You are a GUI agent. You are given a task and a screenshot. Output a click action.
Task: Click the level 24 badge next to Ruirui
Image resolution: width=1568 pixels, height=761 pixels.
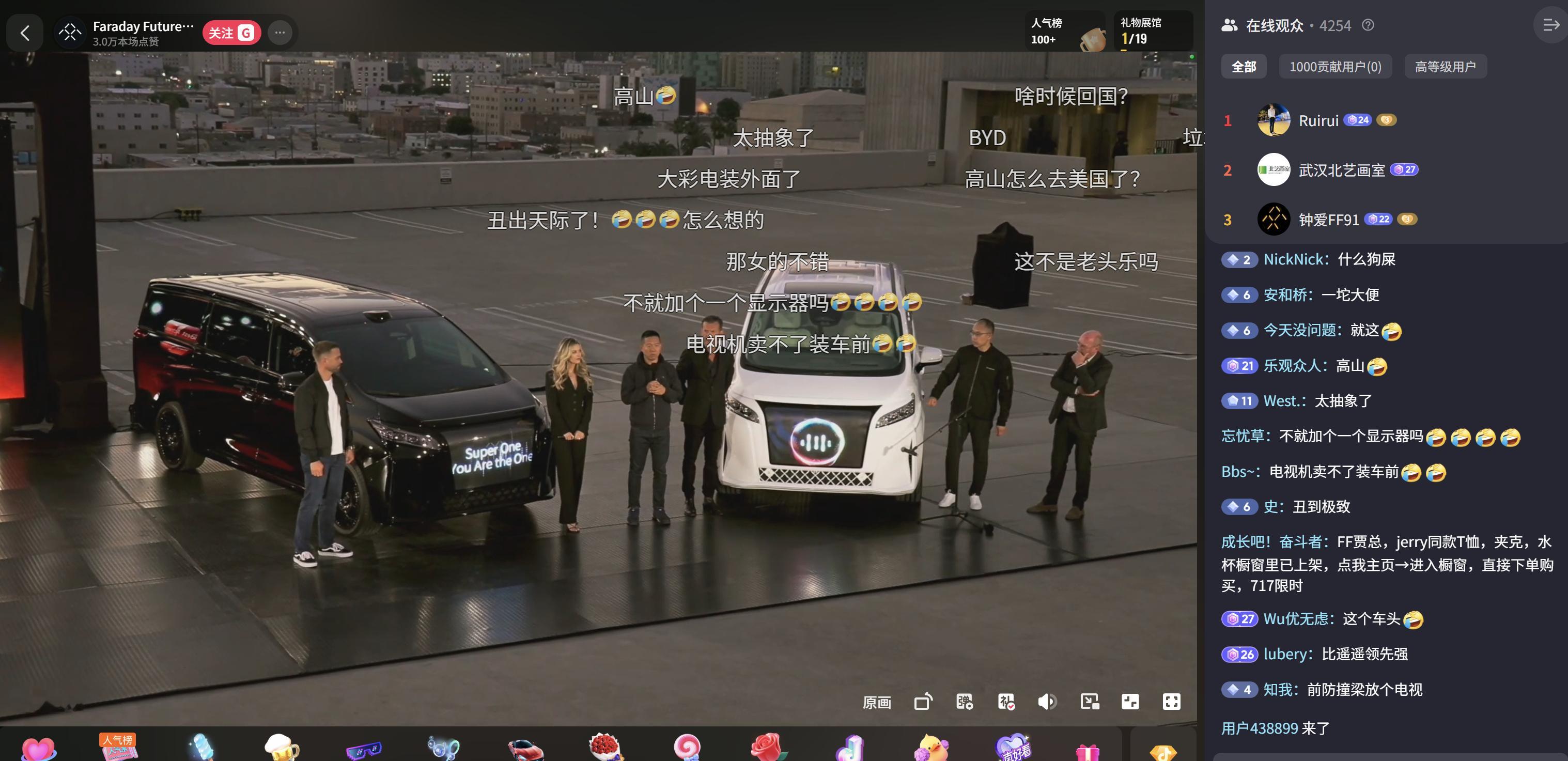point(1357,120)
